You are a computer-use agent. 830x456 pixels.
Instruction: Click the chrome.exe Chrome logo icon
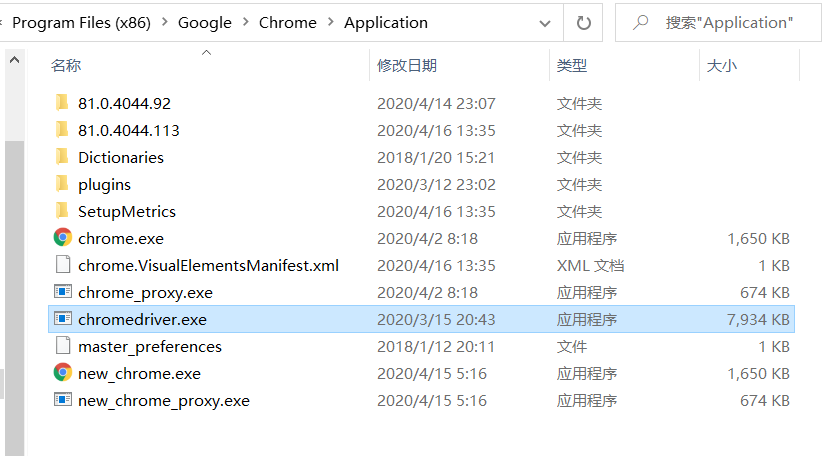click(62, 237)
